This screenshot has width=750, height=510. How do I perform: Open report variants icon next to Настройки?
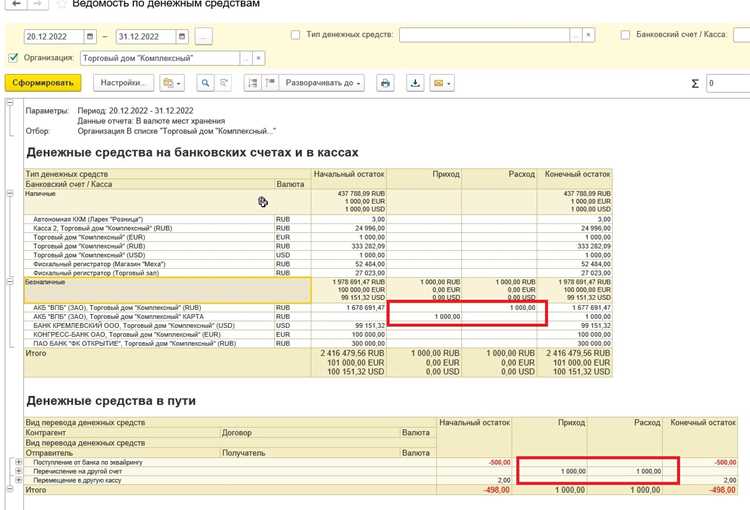pos(172,83)
